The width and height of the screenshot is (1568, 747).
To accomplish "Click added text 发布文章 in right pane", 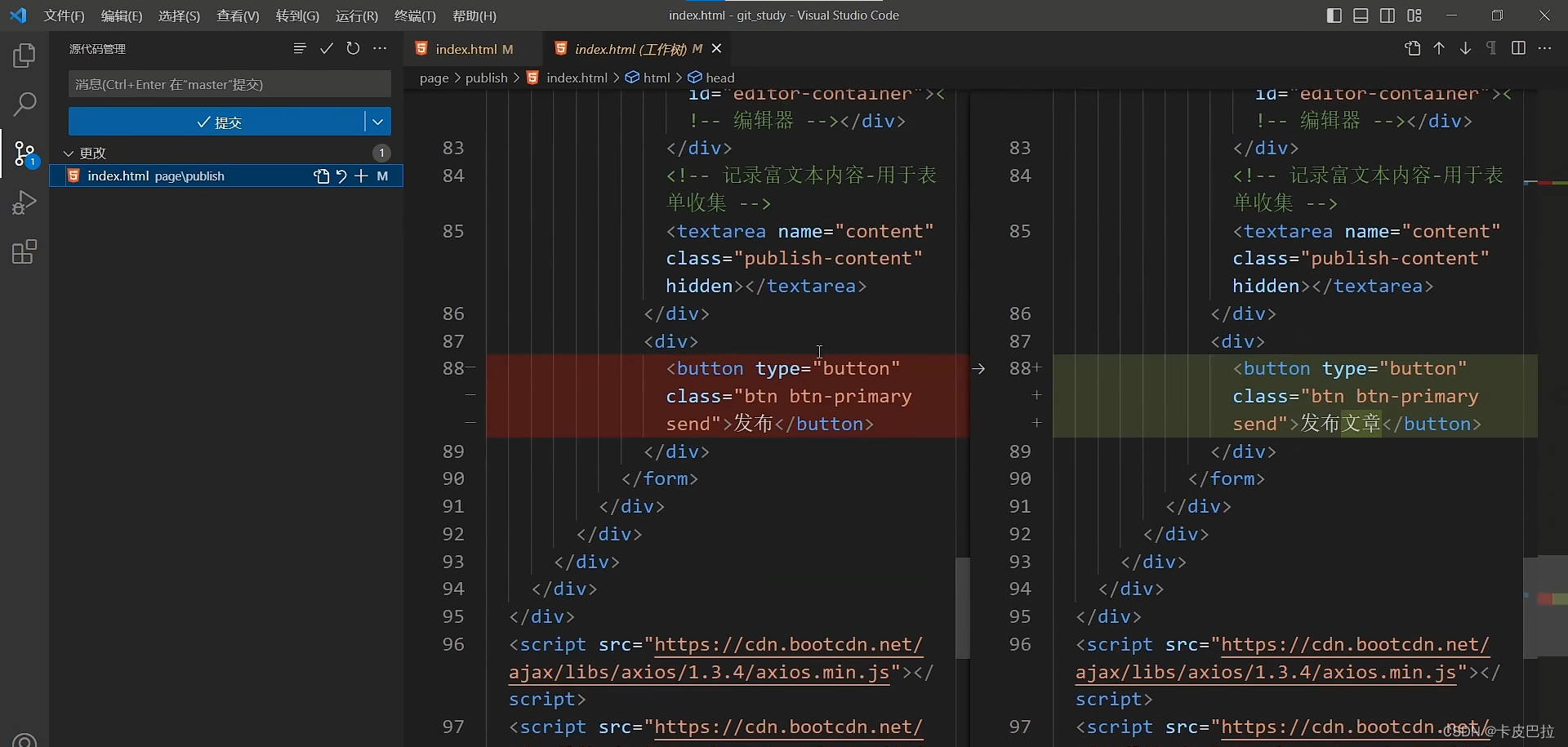I will click(1340, 424).
